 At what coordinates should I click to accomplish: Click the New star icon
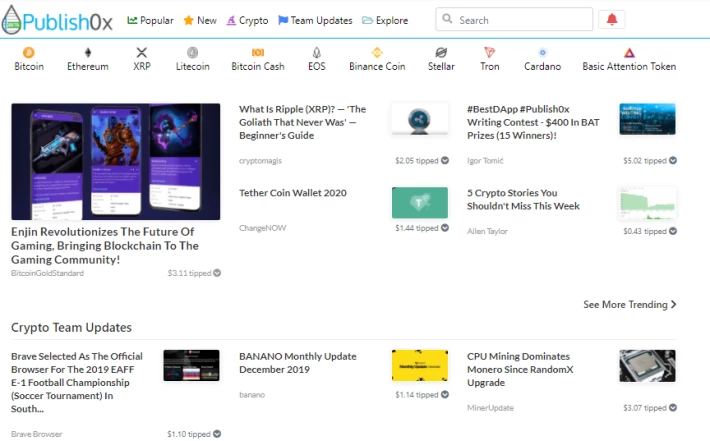188,20
